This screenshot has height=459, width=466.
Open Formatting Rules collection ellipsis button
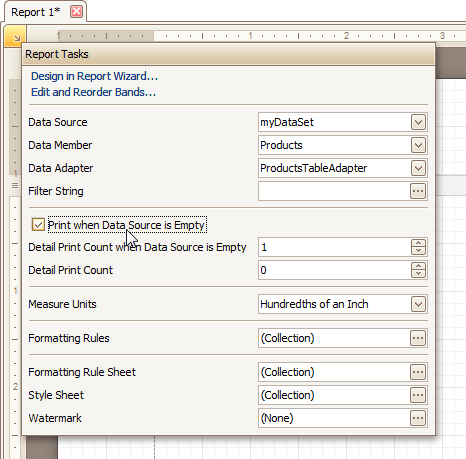click(x=418, y=338)
